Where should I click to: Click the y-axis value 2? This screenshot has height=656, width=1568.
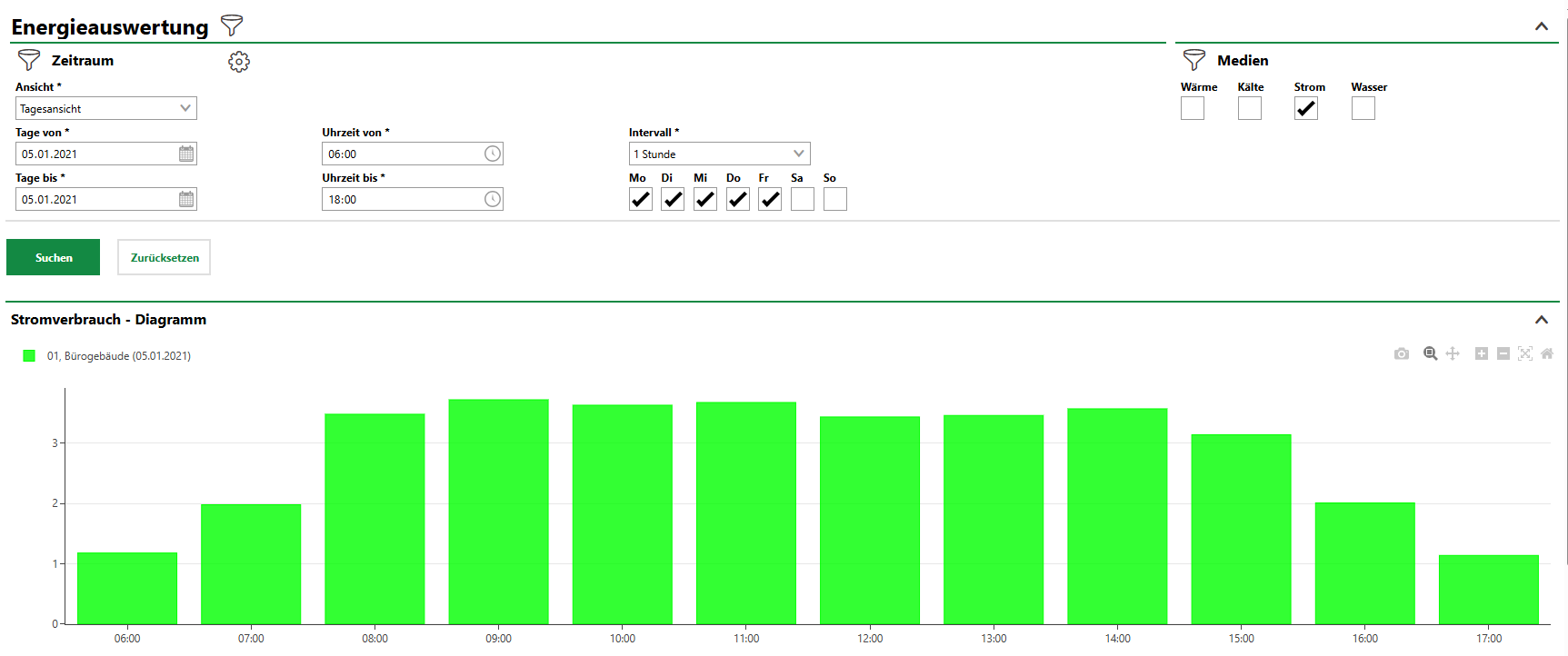(55, 503)
